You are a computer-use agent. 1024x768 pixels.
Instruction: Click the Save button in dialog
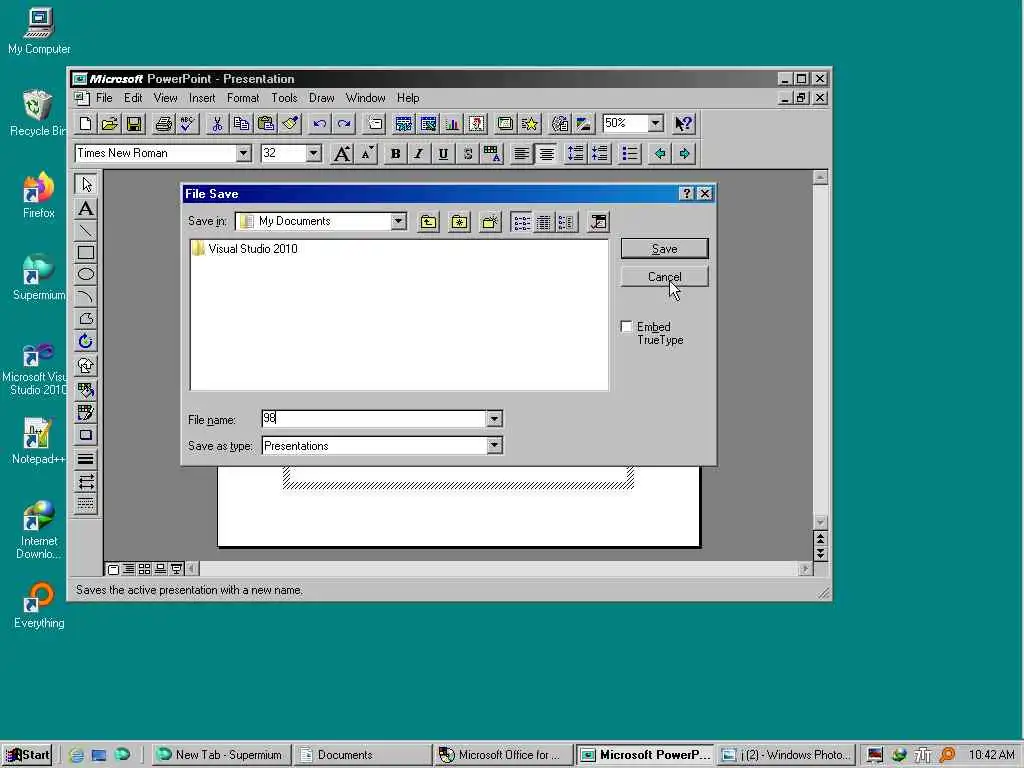click(x=664, y=249)
